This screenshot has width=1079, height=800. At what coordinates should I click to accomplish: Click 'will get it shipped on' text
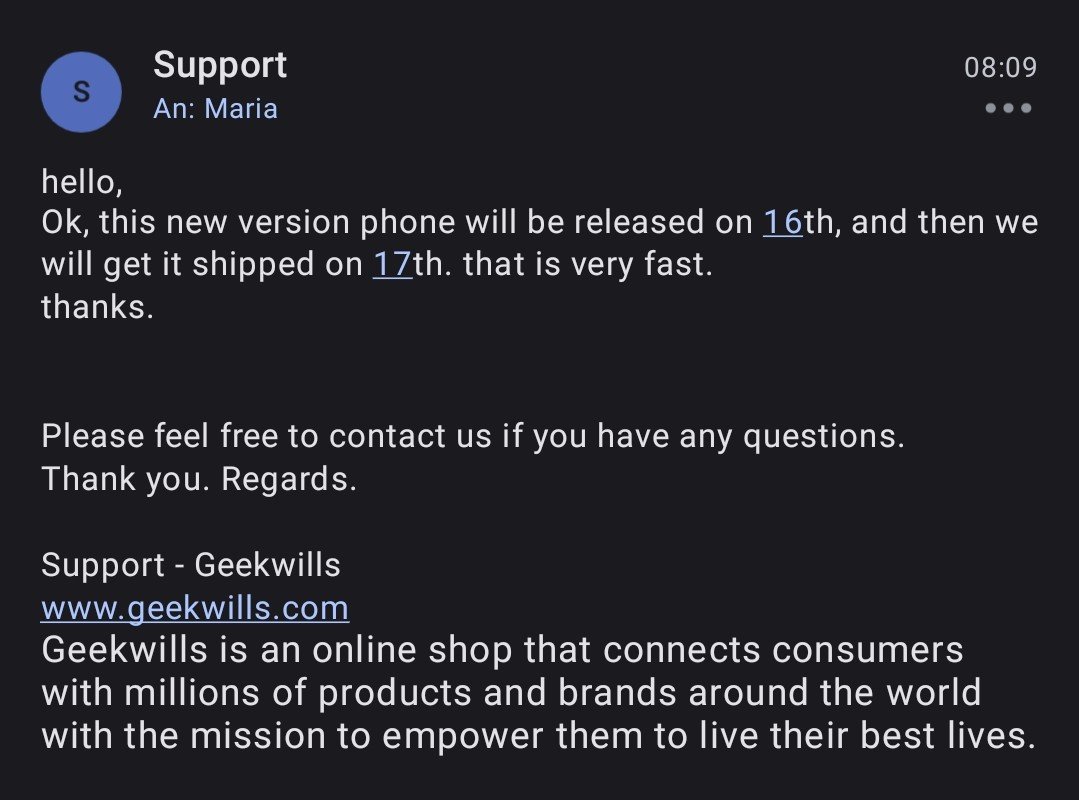pos(200,265)
